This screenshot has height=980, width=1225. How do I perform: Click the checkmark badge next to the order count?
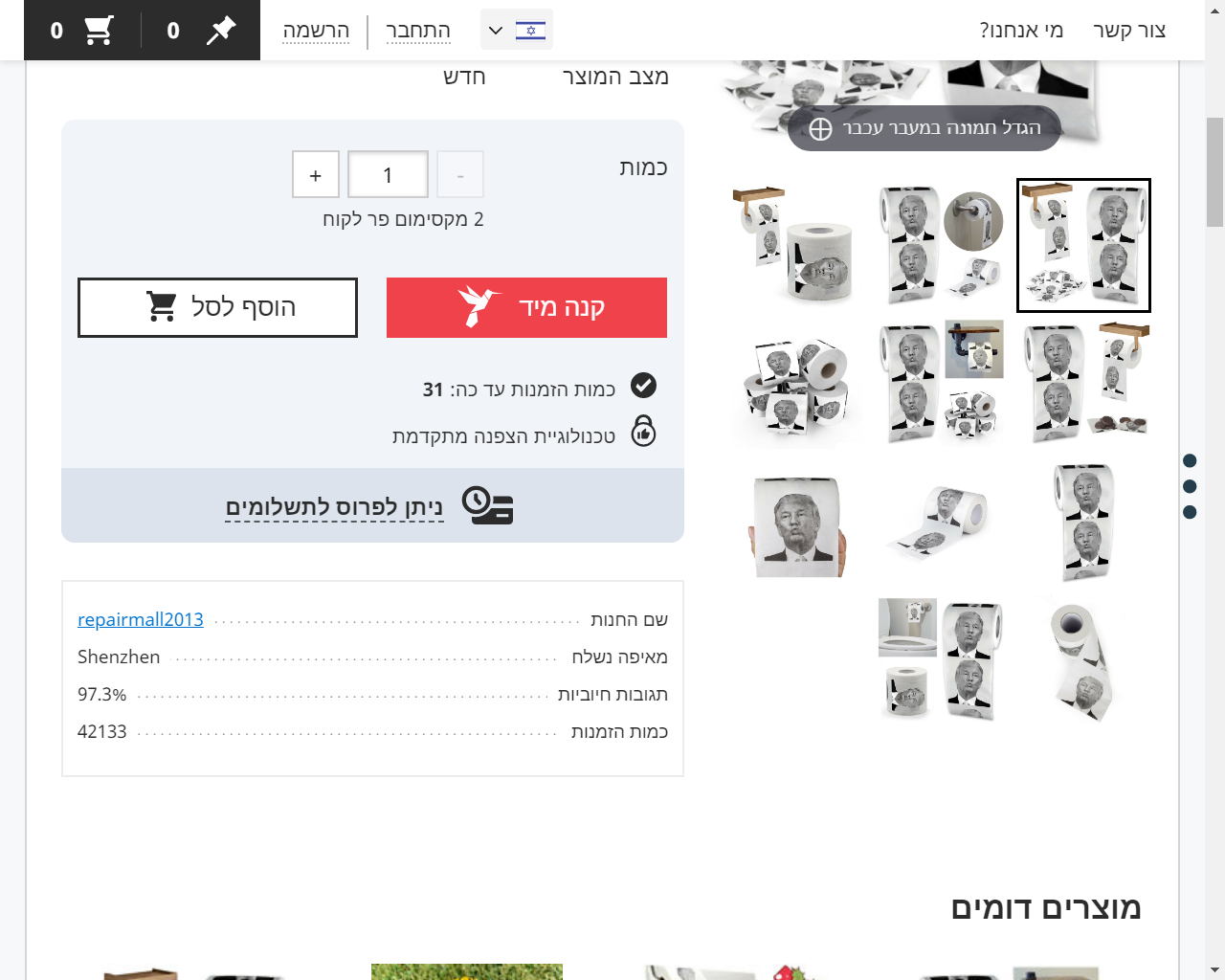point(644,386)
